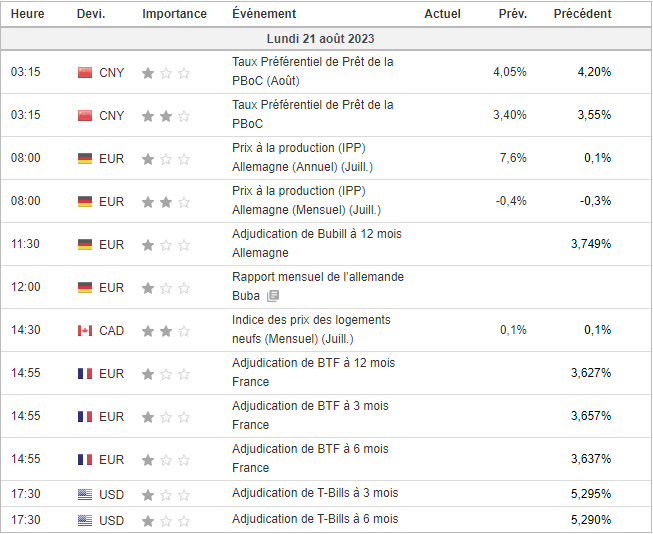Click importance stars for BTF à 6 mois

(165, 460)
